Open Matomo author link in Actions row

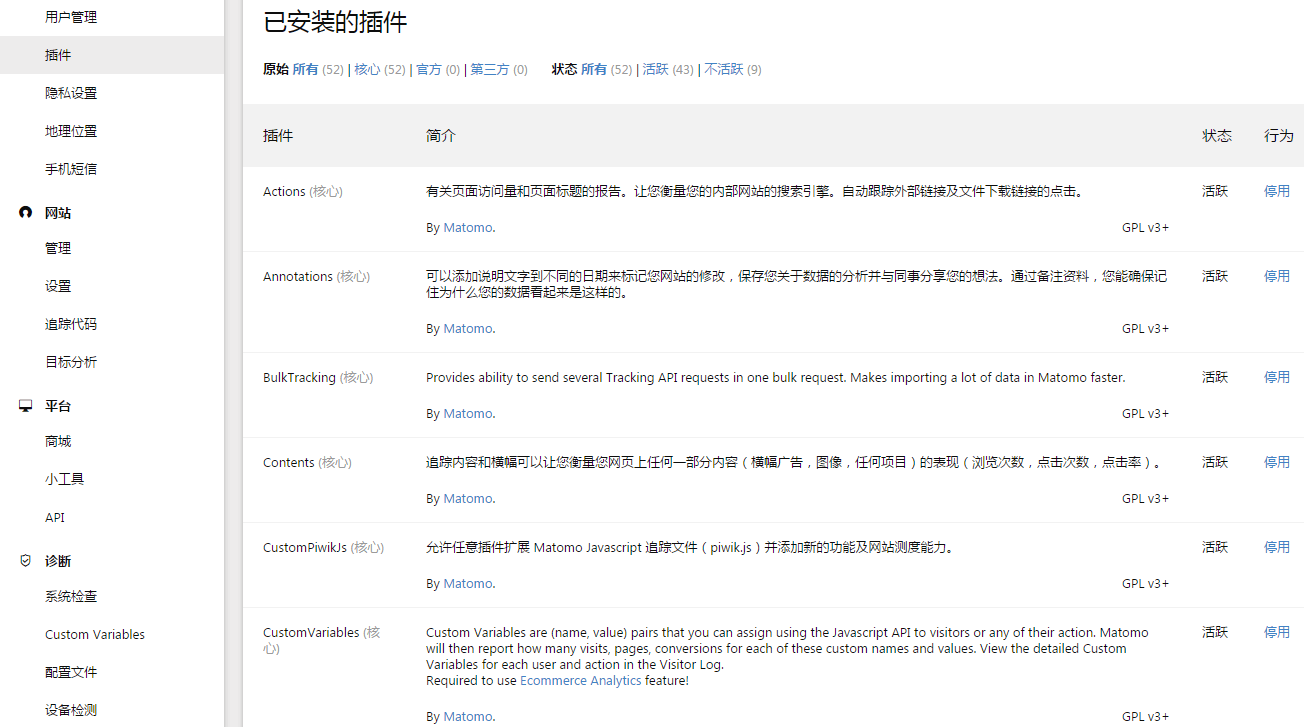click(x=468, y=227)
